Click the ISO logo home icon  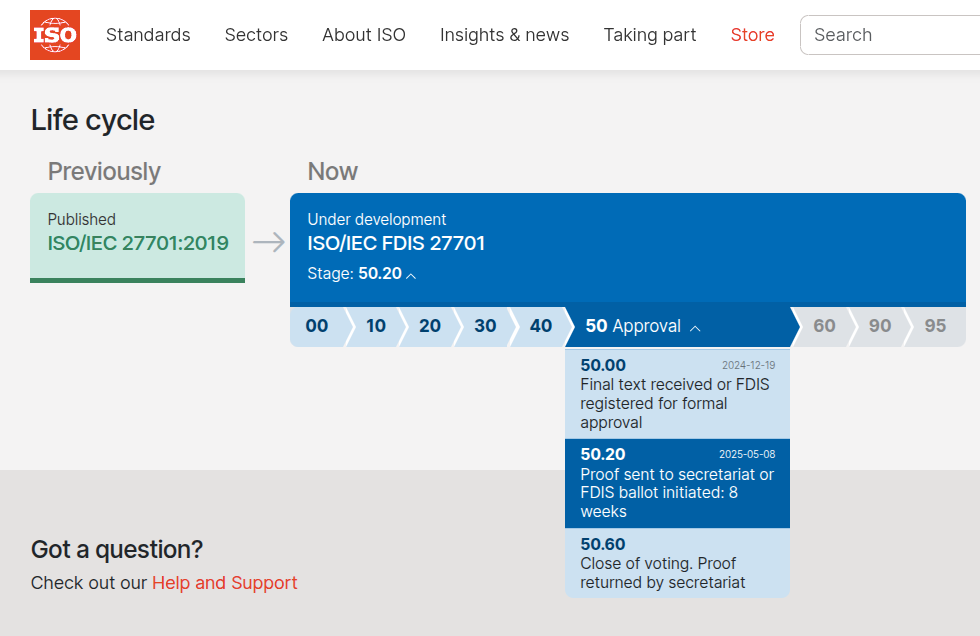(55, 35)
